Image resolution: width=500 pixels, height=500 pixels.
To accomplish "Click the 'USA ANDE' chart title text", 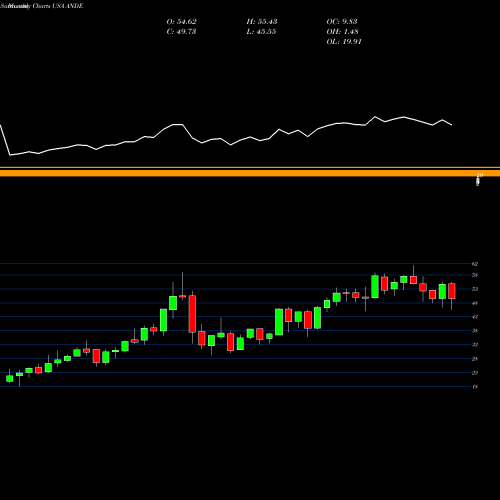I will [x=67, y=6].
